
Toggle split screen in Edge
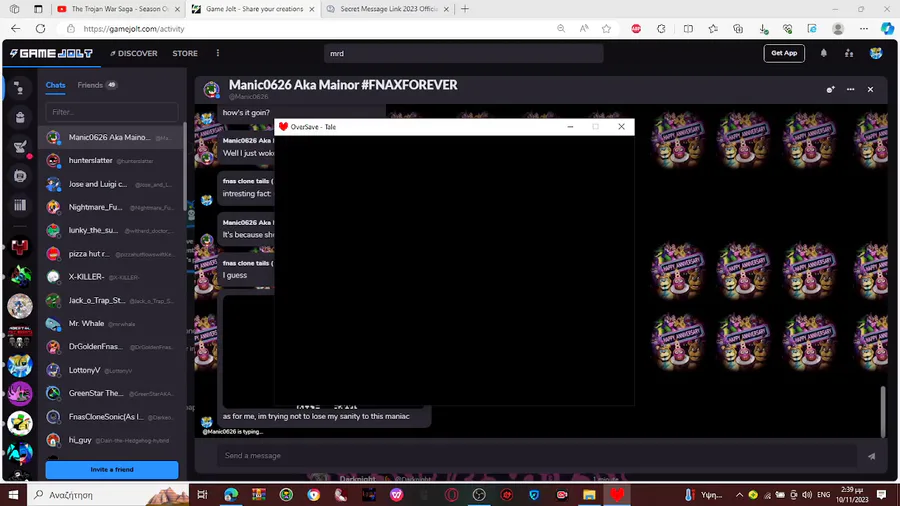tap(688, 29)
